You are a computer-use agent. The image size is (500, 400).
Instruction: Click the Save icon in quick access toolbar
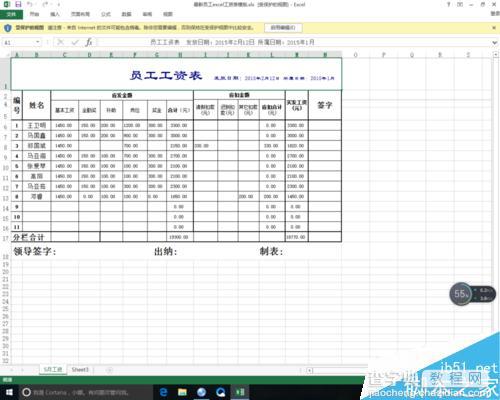(18, 4)
